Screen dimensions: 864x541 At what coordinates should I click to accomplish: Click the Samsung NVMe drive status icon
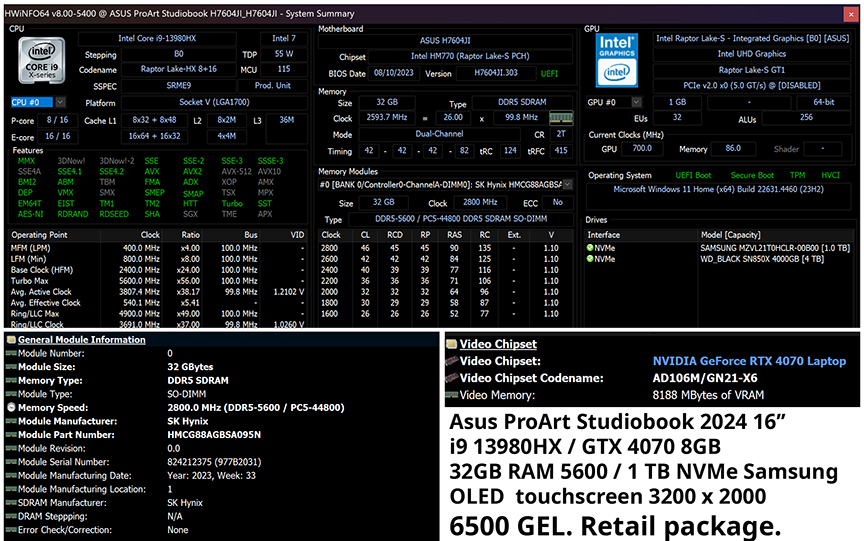[590, 246]
